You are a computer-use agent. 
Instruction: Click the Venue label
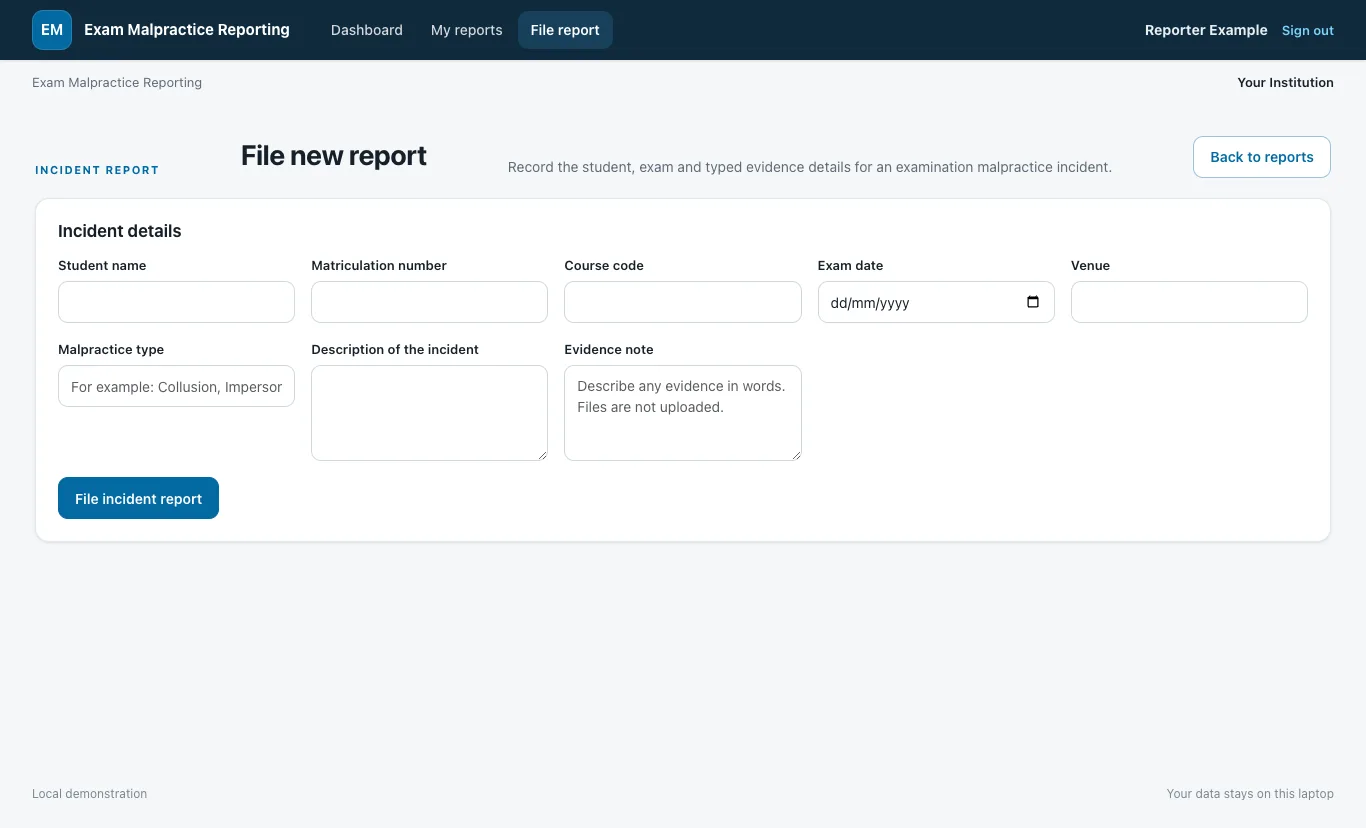(x=1090, y=266)
